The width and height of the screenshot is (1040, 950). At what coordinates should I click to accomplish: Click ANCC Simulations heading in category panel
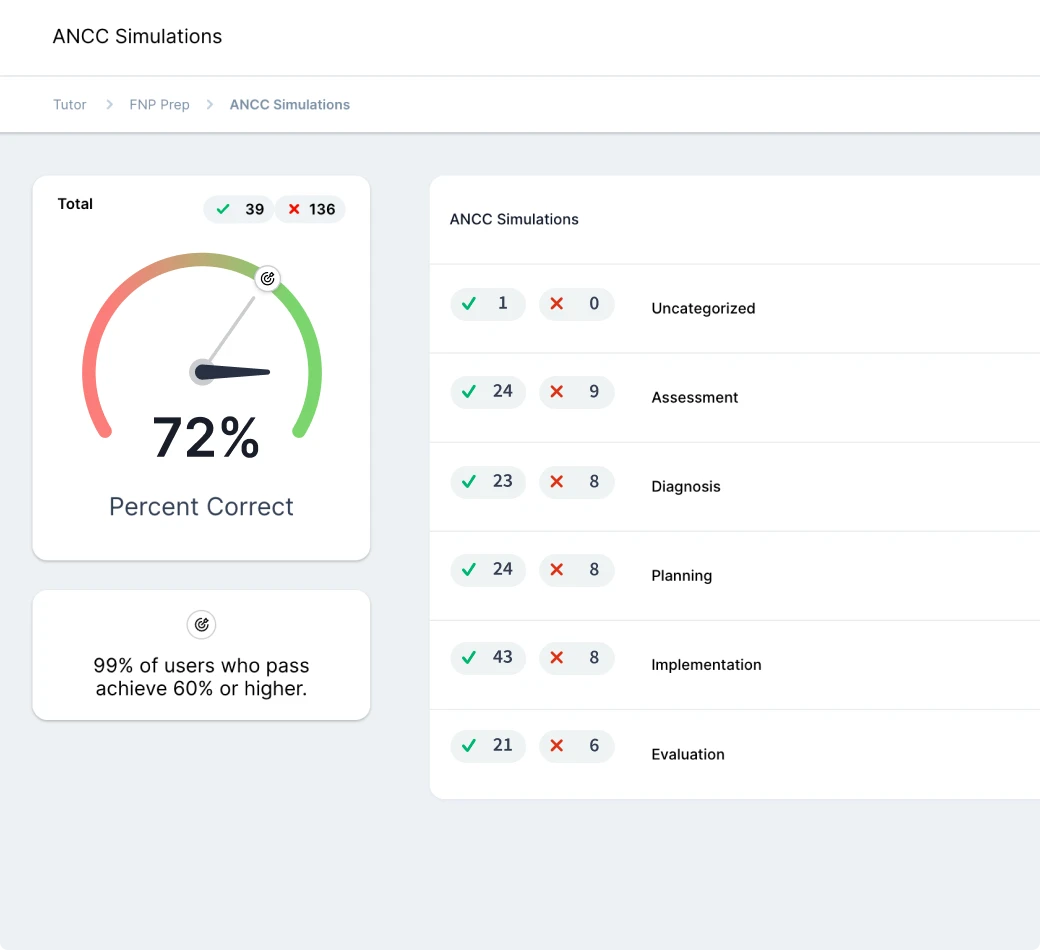pyautogui.click(x=514, y=220)
